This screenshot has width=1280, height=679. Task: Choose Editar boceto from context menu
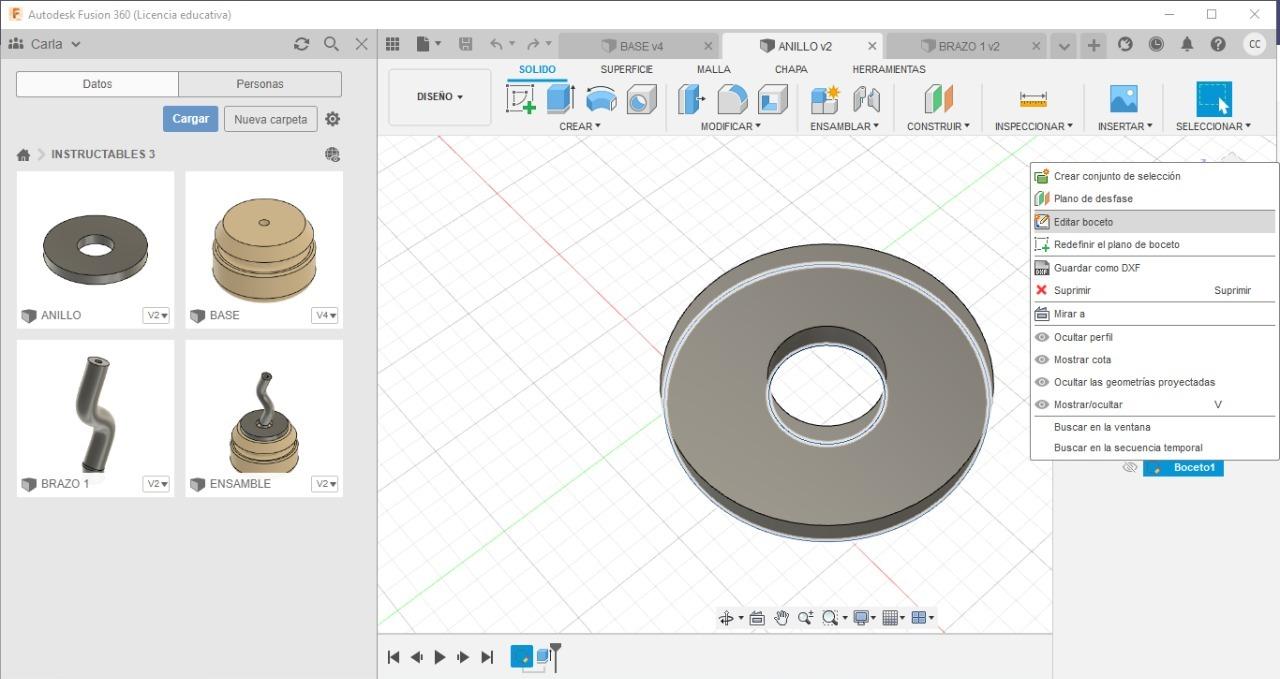[x=1153, y=222]
